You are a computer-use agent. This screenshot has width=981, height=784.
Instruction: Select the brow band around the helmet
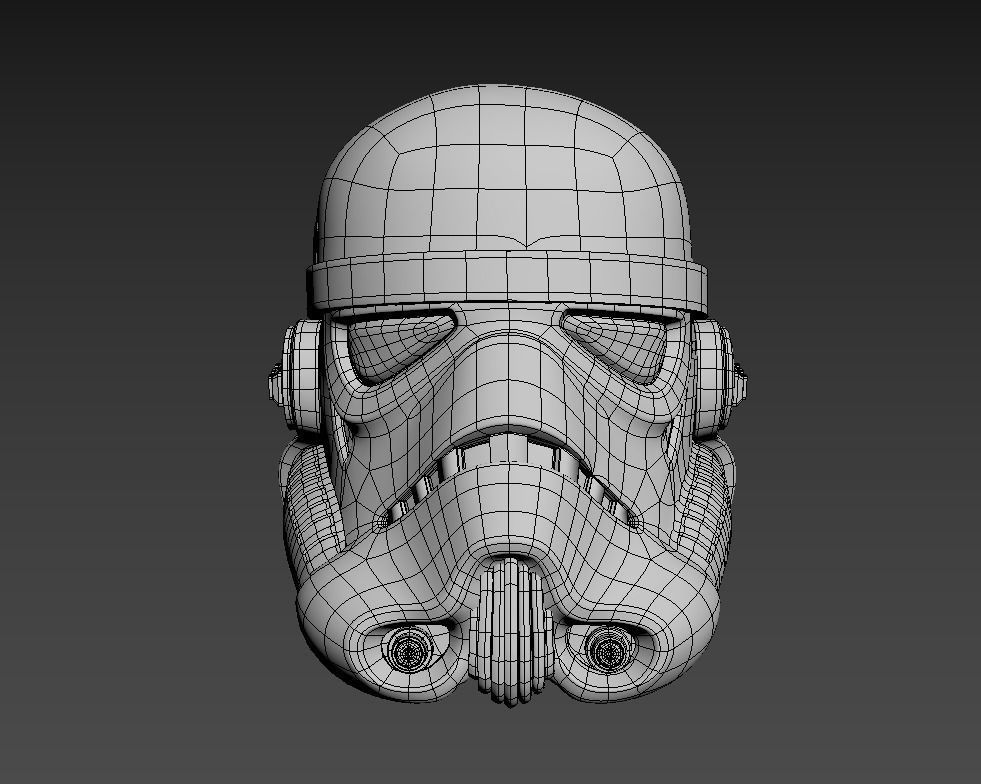pos(507,283)
